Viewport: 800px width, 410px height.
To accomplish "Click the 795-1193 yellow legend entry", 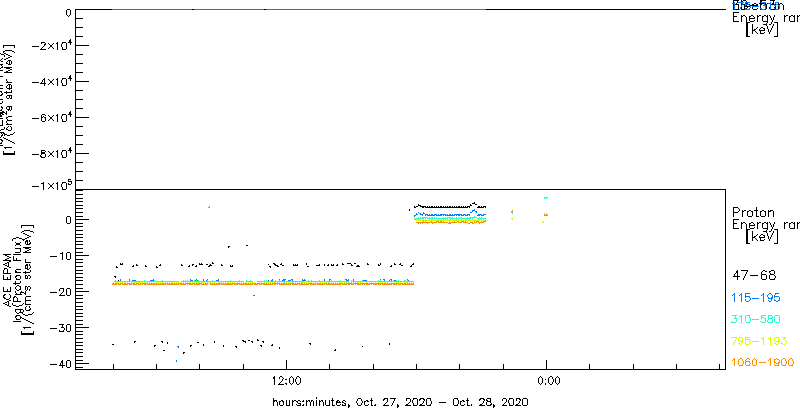I will tap(760, 341).
